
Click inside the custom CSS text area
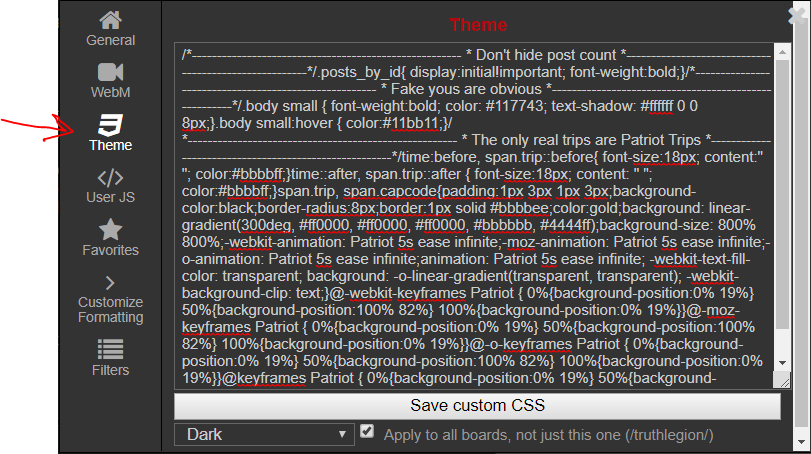coord(474,216)
